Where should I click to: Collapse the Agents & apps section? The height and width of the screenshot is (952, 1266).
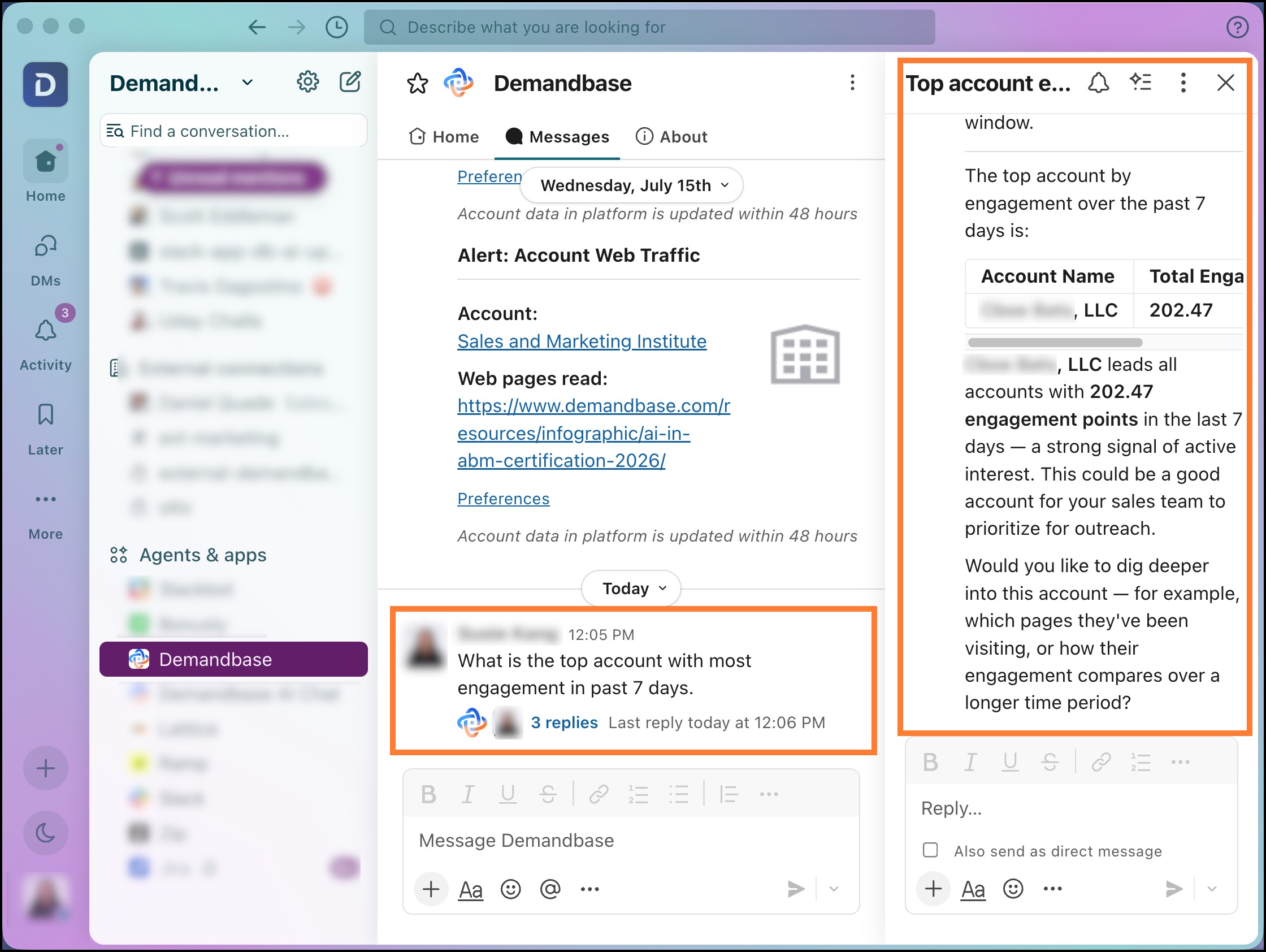(202, 555)
